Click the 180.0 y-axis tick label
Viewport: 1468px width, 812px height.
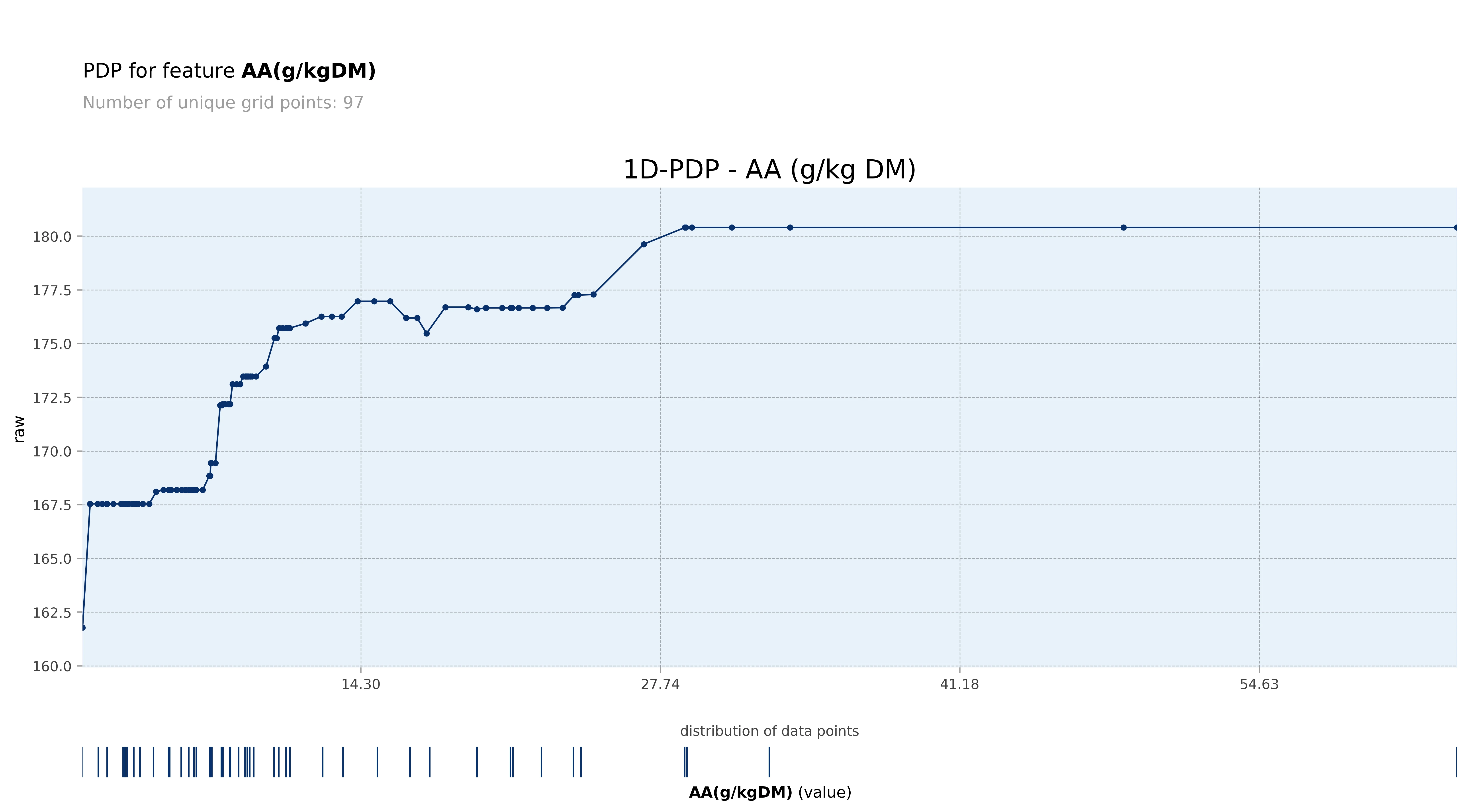(x=52, y=237)
